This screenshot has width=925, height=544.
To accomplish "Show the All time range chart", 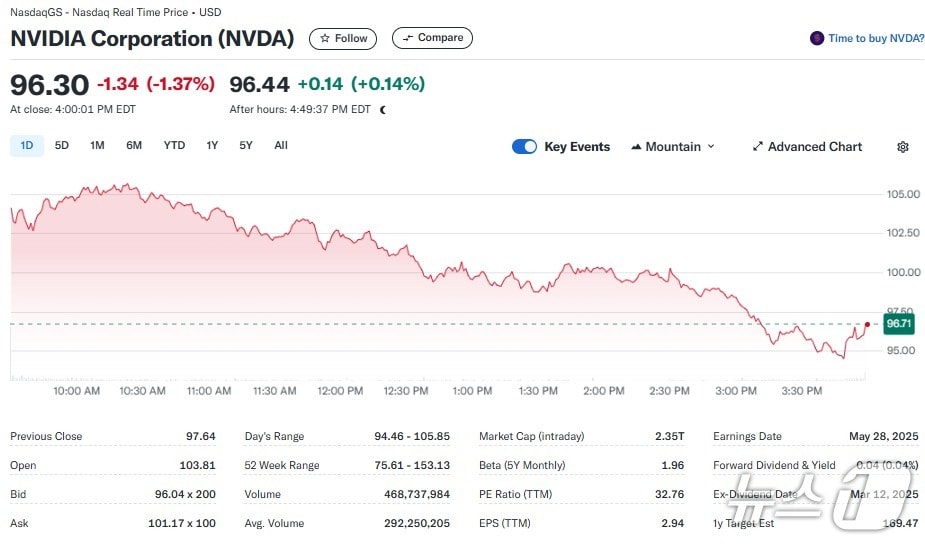I will pyautogui.click(x=281, y=146).
